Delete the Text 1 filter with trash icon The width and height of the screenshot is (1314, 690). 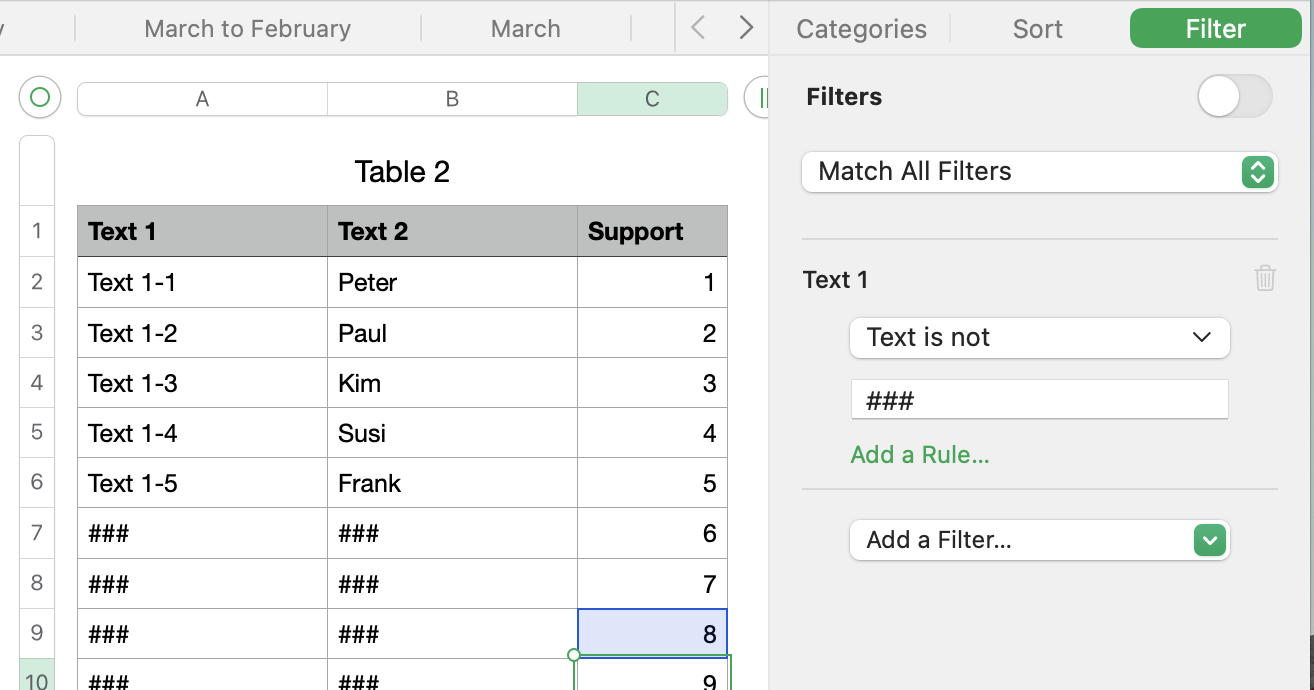coord(1265,278)
